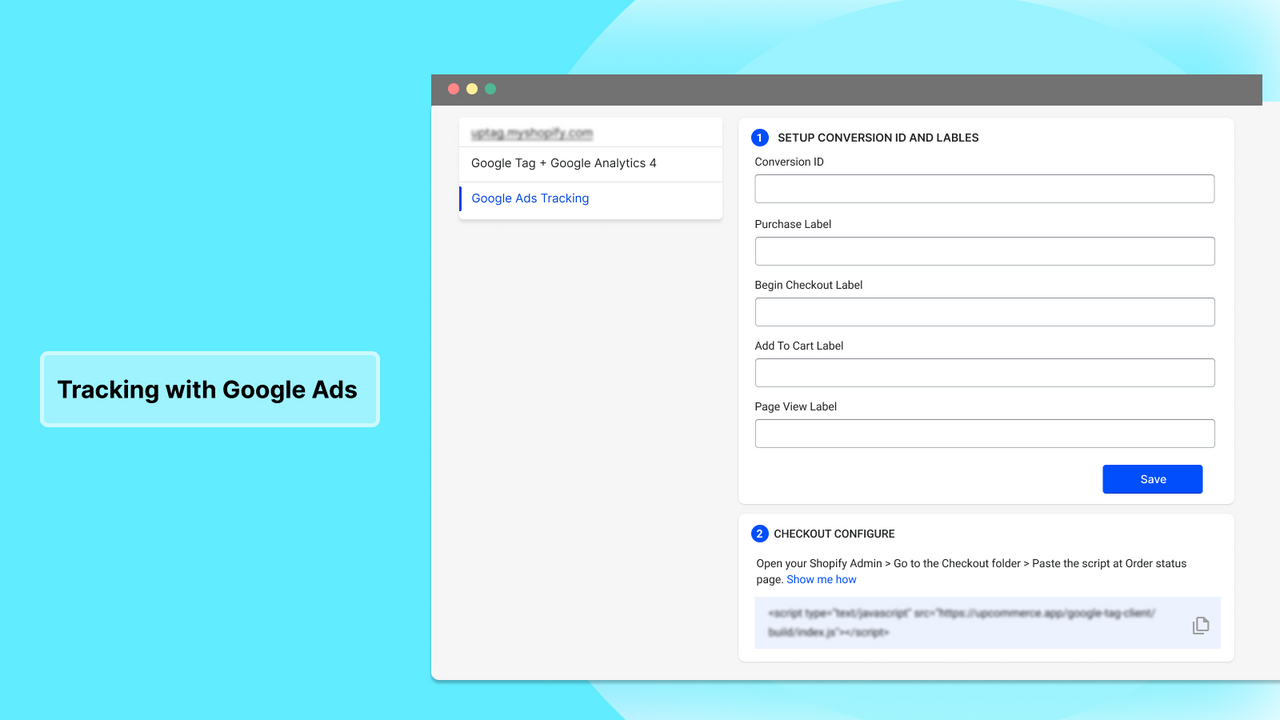This screenshot has width=1280, height=720.
Task: Click the green maximize window dot
Action: tap(490, 89)
